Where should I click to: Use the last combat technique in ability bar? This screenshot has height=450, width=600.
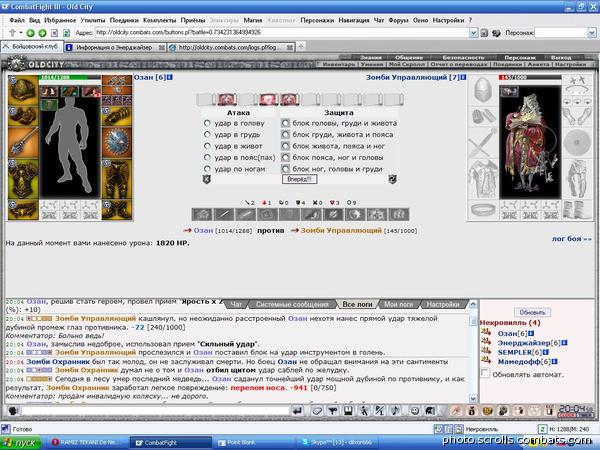point(399,214)
